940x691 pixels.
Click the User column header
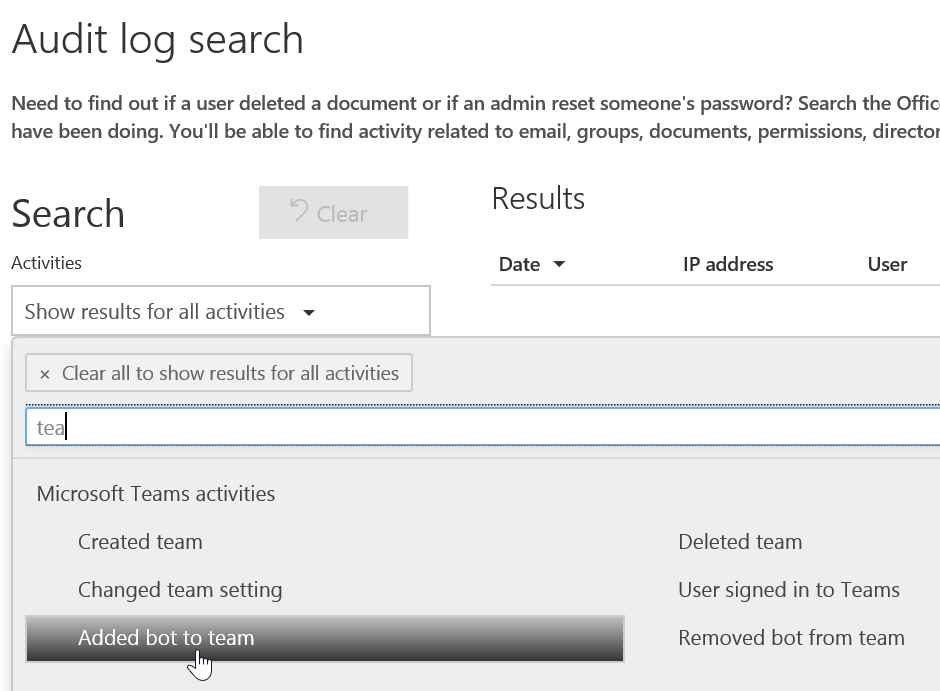coord(887,265)
